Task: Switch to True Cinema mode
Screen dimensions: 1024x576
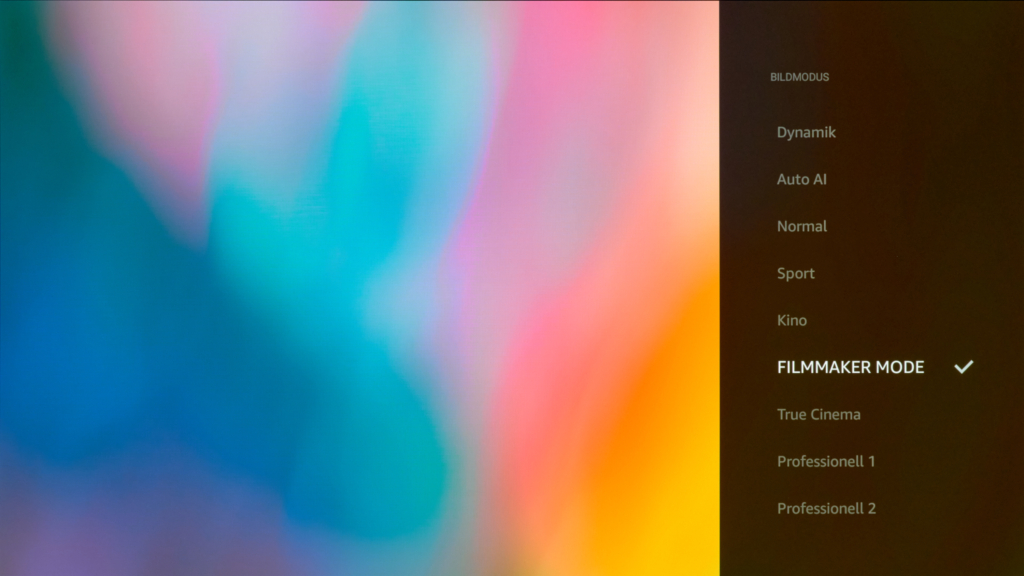Action: coord(818,414)
